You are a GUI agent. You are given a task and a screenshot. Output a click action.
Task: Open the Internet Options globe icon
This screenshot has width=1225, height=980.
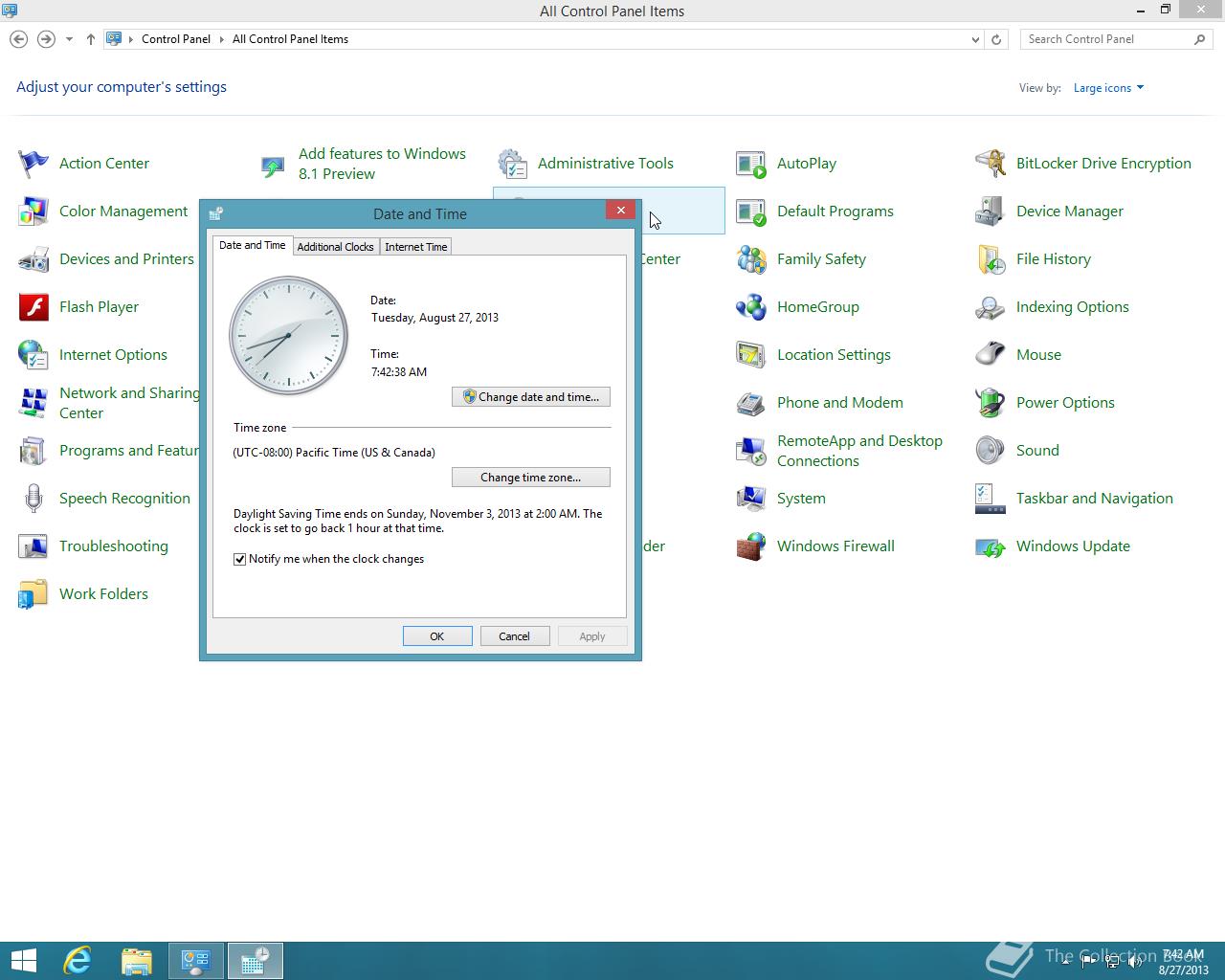(x=33, y=355)
